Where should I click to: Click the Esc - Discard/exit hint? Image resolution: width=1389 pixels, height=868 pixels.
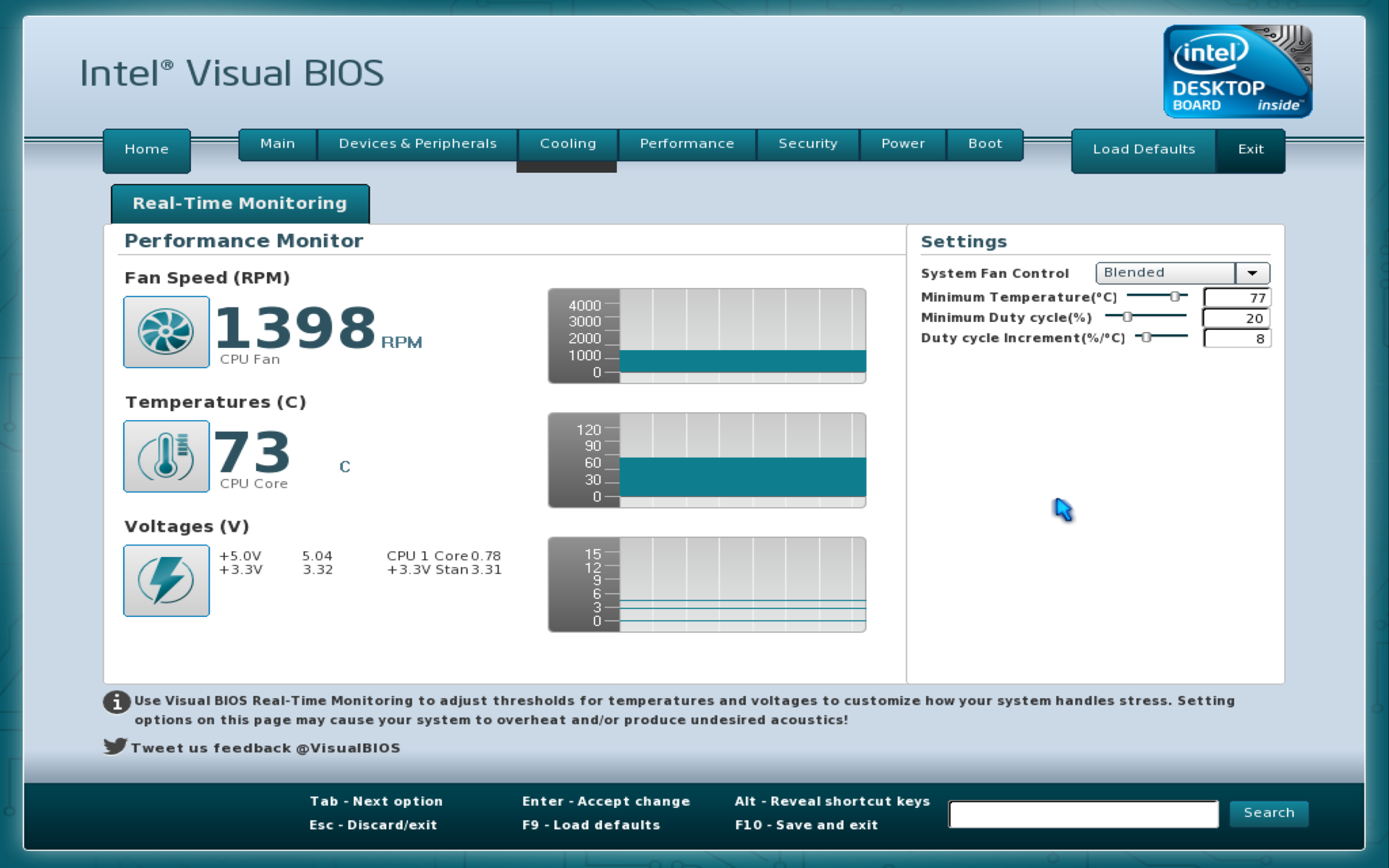point(373,825)
